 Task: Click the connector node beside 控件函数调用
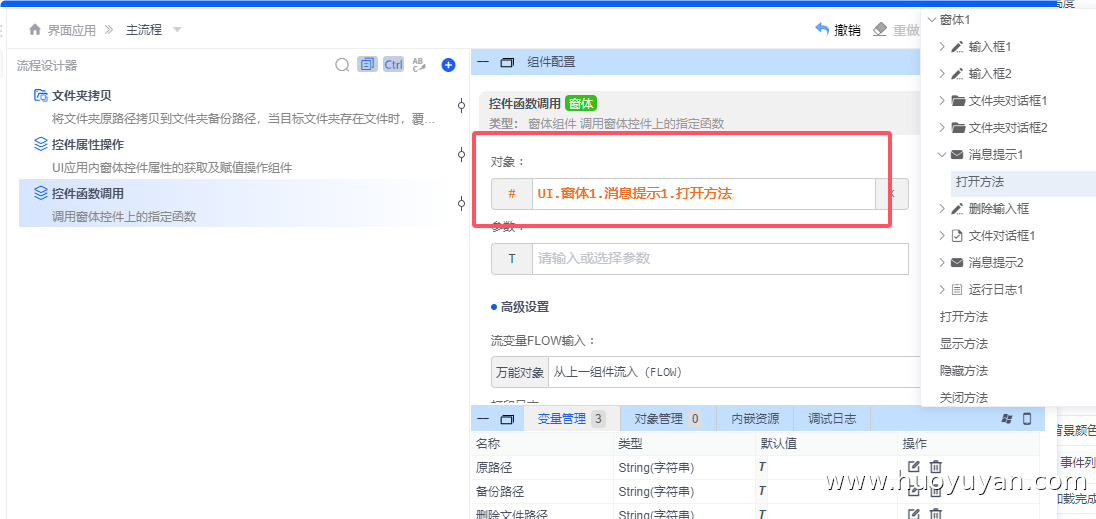click(x=461, y=203)
